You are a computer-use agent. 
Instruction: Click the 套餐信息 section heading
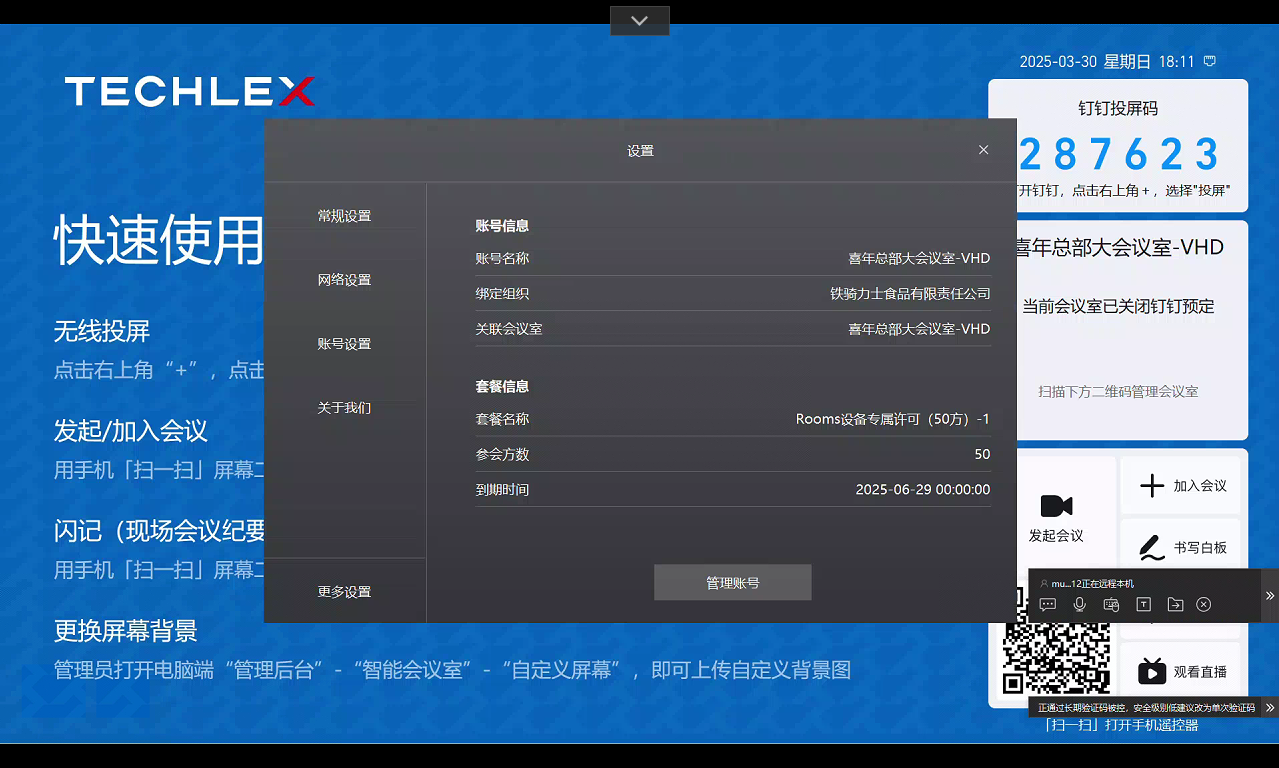coord(502,386)
